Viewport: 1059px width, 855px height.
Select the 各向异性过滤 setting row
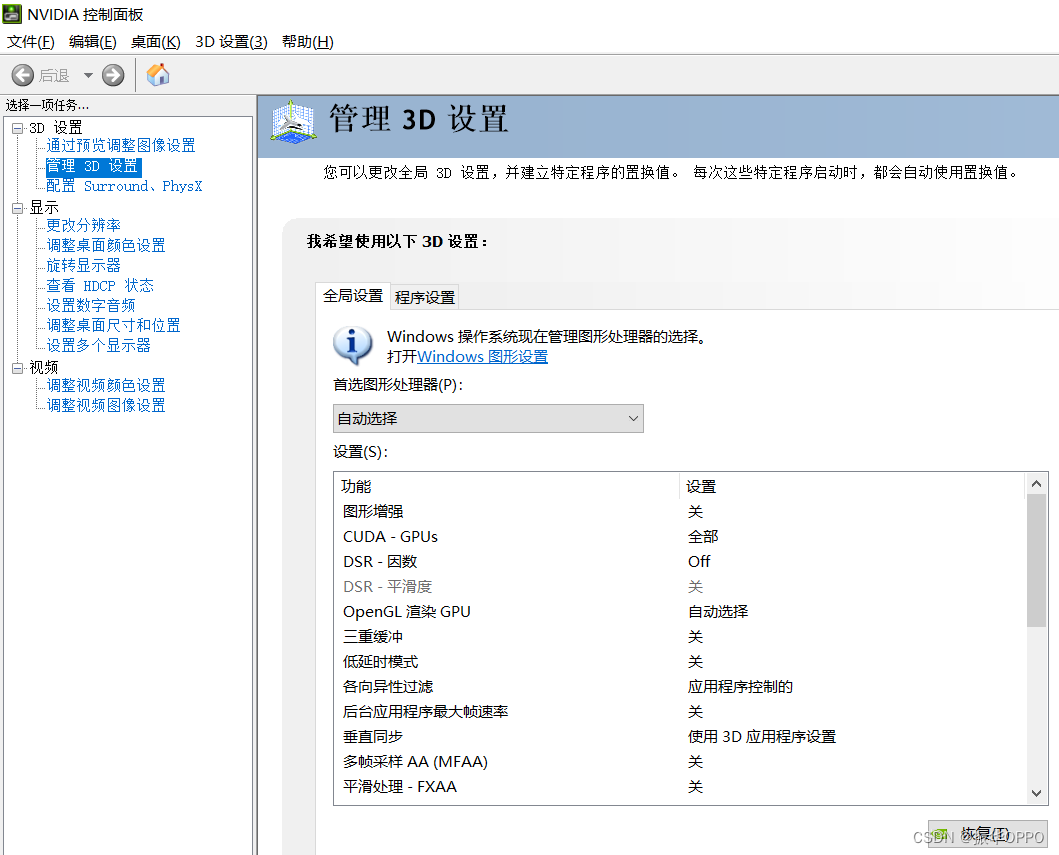point(679,687)
